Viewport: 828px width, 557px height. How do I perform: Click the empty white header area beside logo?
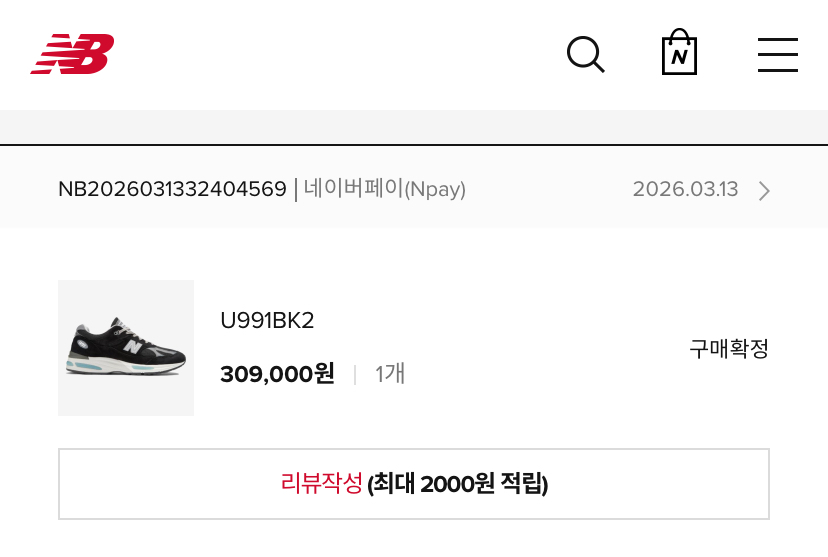(340, 54)
